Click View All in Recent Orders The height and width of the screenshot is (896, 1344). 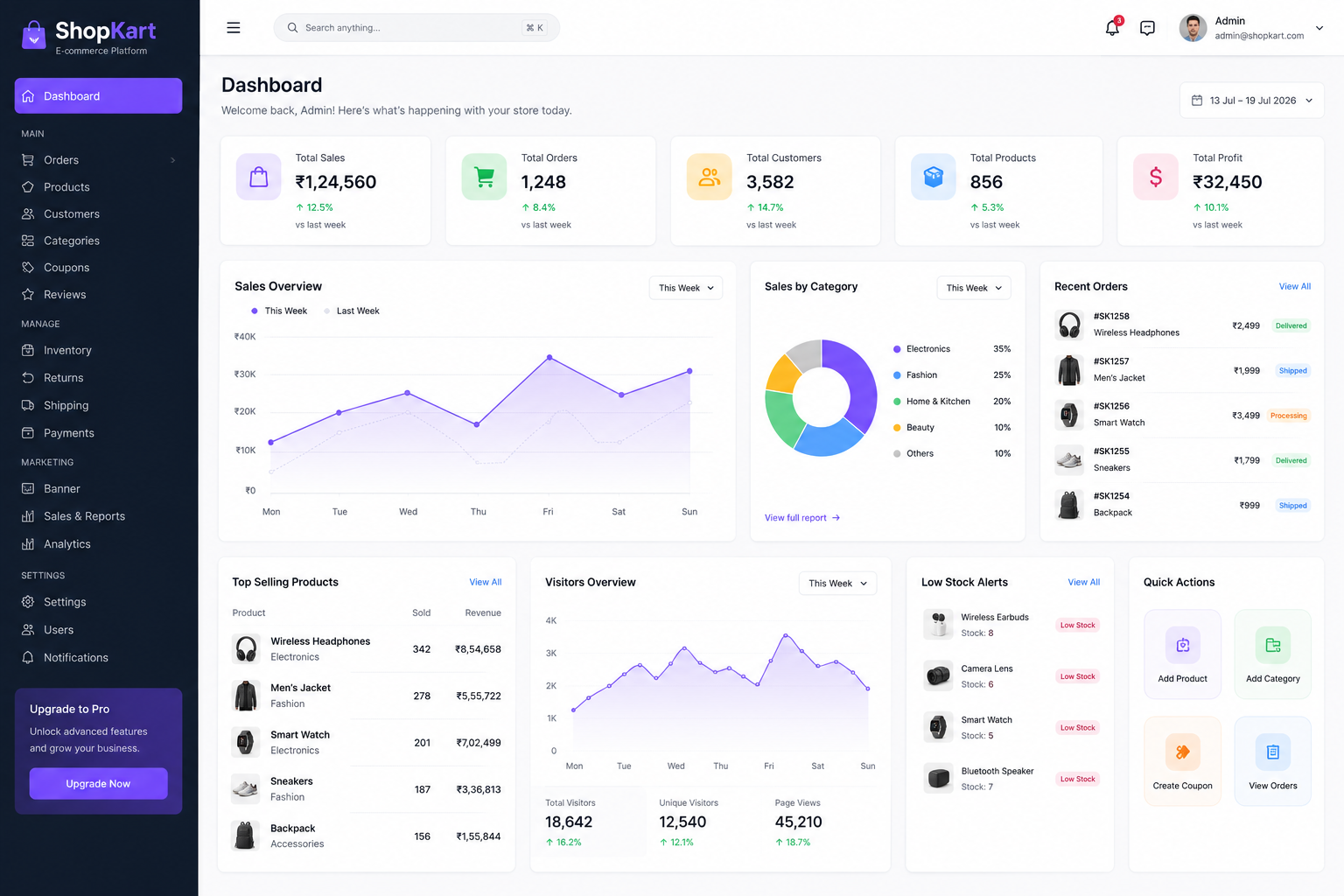point(1295,287)
